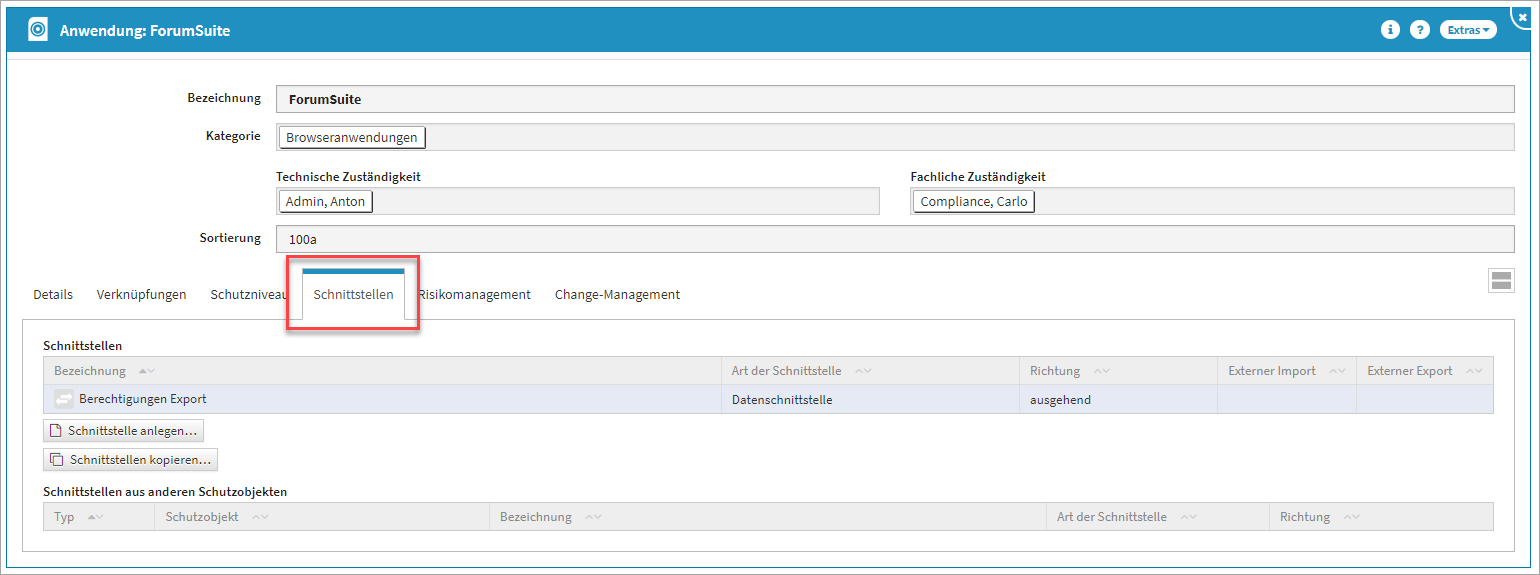
Task: Open the help question mark icon
Action: coord(1419,30)
